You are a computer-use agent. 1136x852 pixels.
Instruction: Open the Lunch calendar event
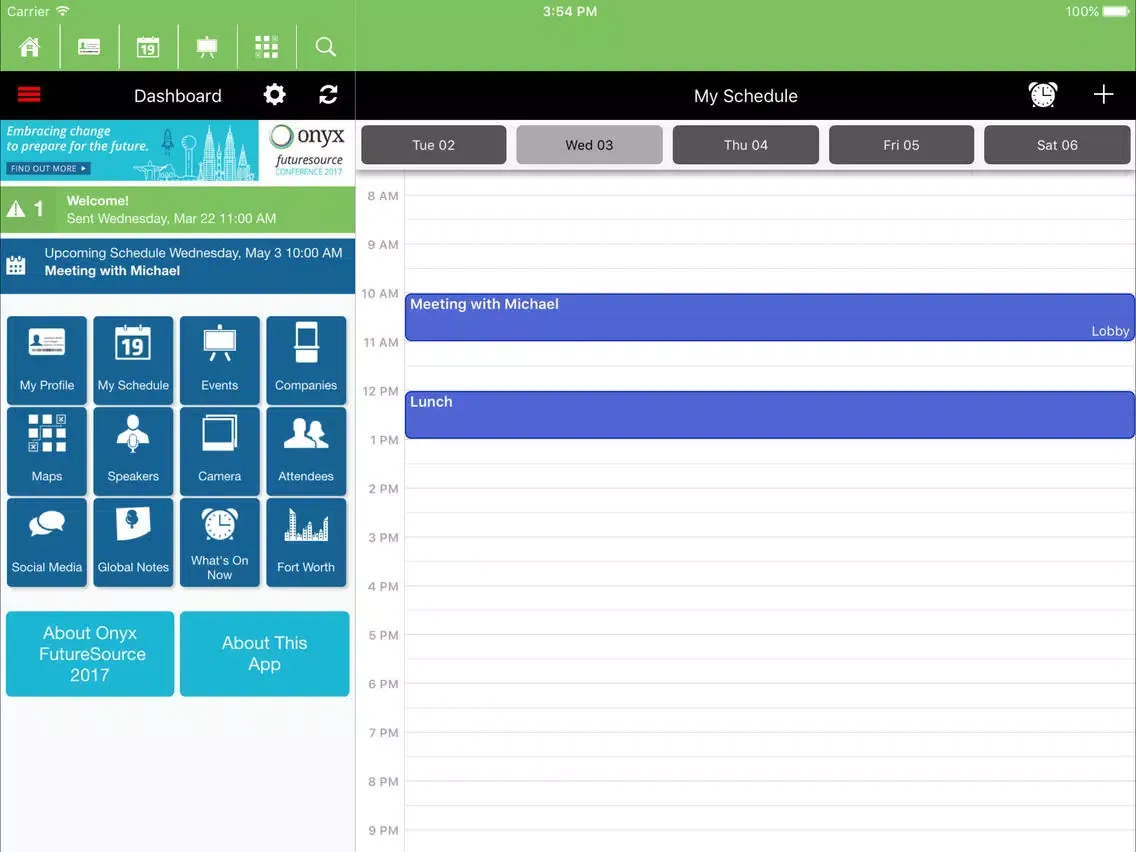click(769, 414)
